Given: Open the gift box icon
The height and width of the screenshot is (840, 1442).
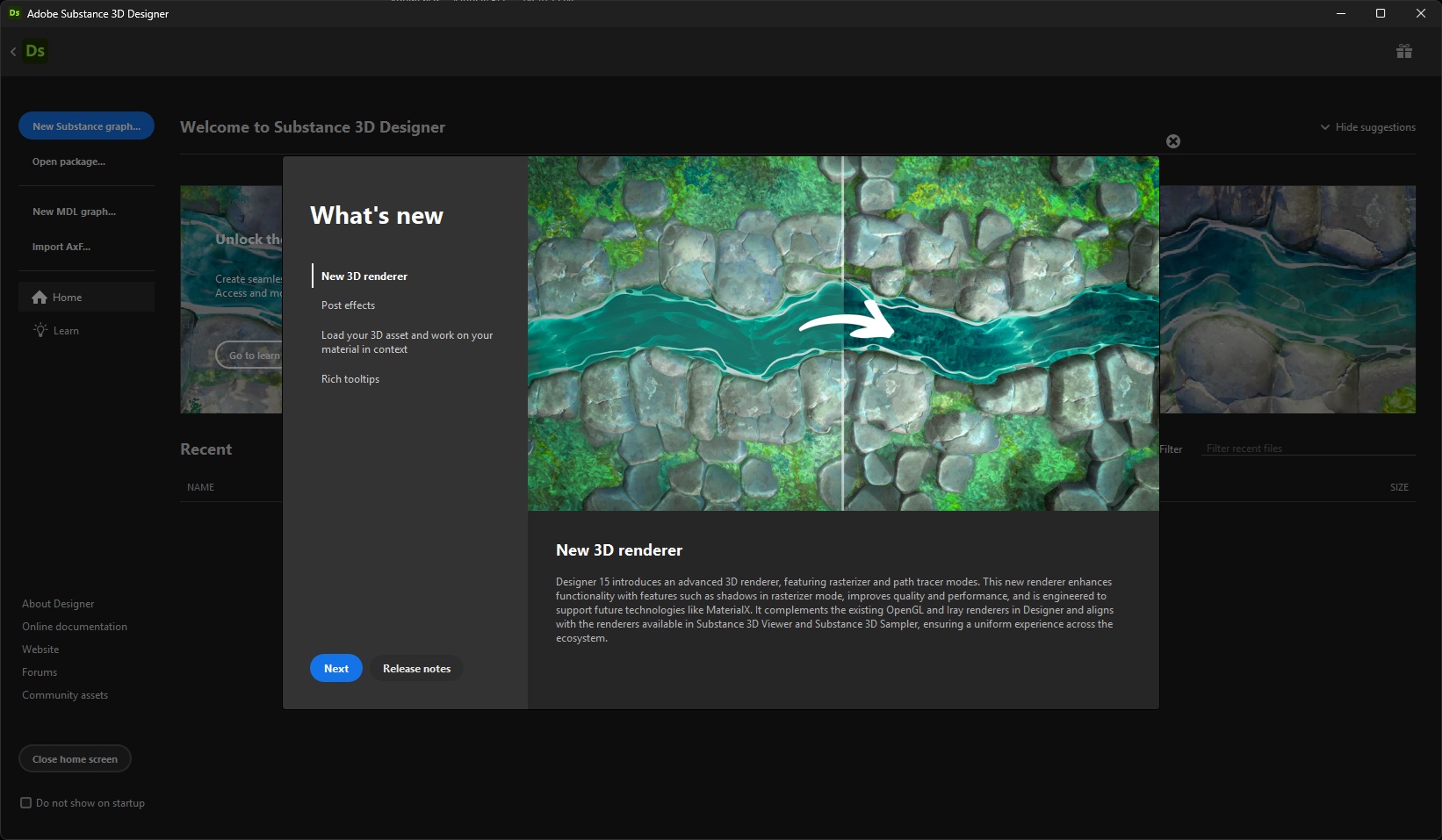Looking at the screenshot, I should pyautogui.click(x=1403, y=51).
